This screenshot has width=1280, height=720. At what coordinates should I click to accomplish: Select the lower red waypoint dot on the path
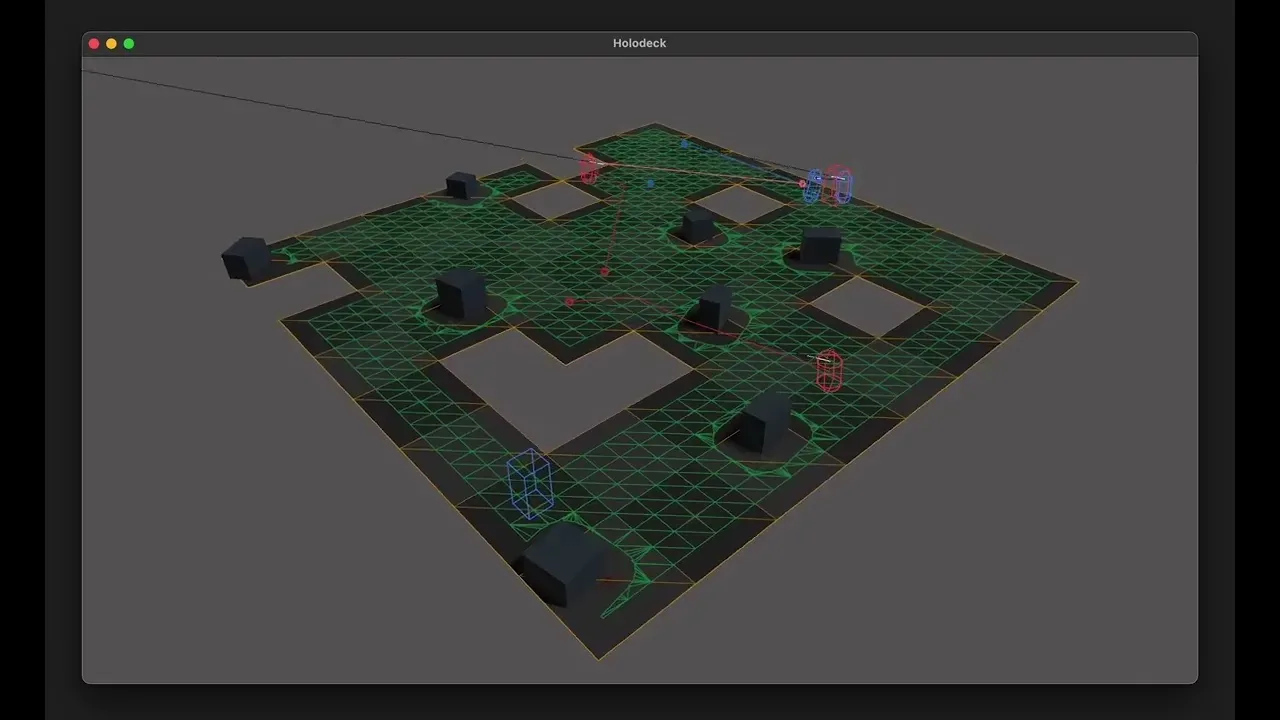pyautogui.click(x=569, y=301)
